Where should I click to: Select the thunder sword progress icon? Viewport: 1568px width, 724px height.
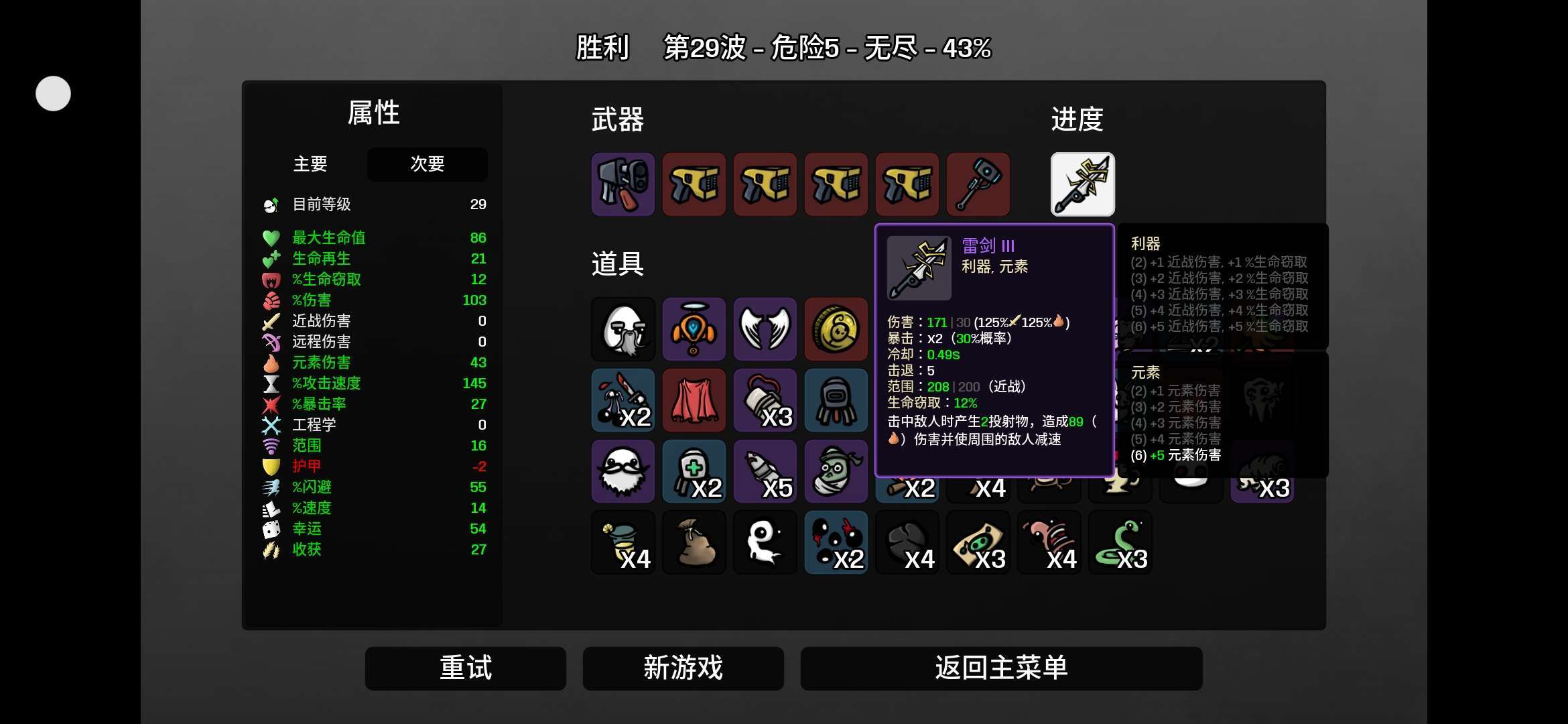[x=1082, y=184]
